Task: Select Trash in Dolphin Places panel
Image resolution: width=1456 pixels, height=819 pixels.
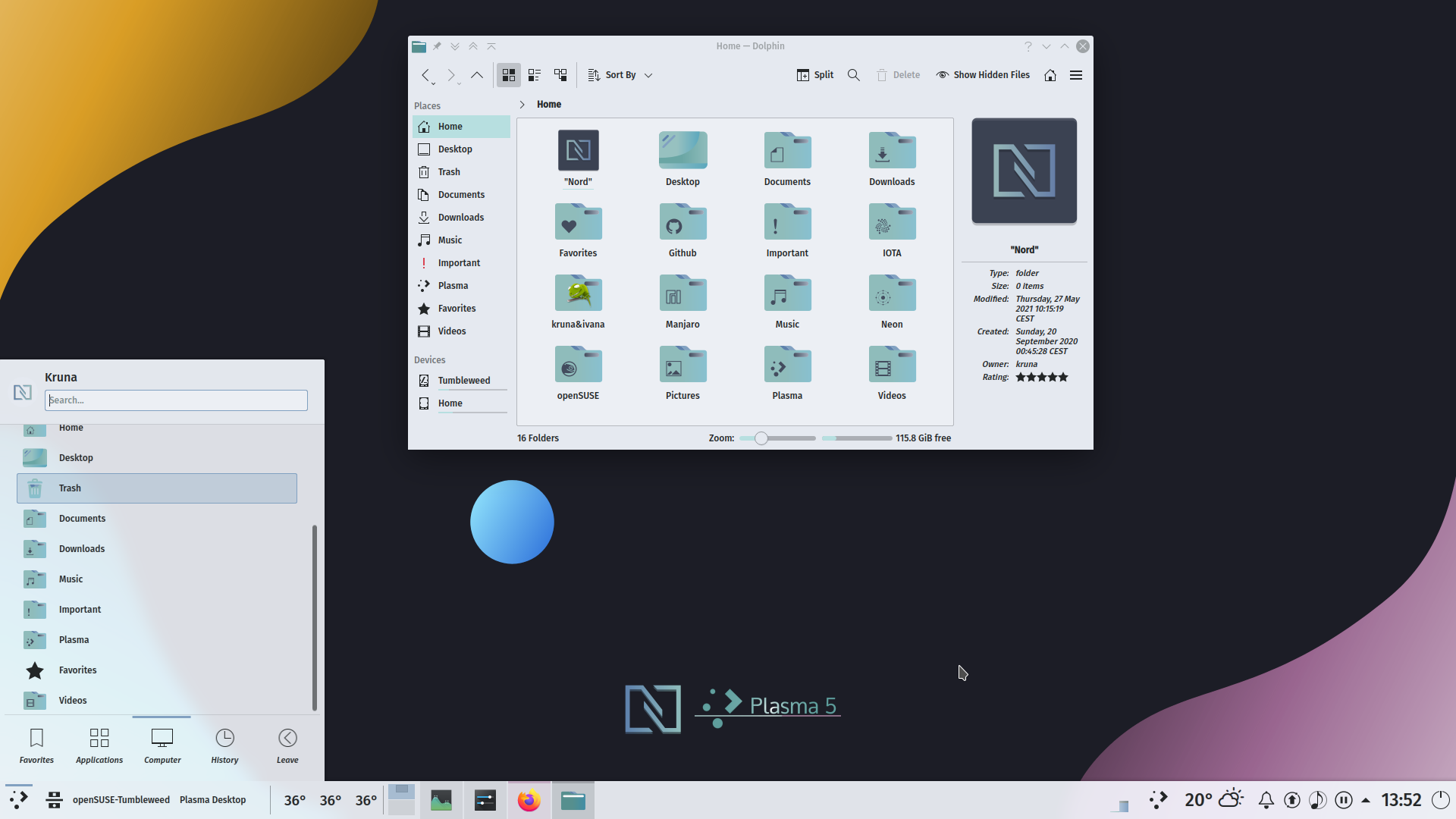Action: pyautogui.click(x=461, y=172)
